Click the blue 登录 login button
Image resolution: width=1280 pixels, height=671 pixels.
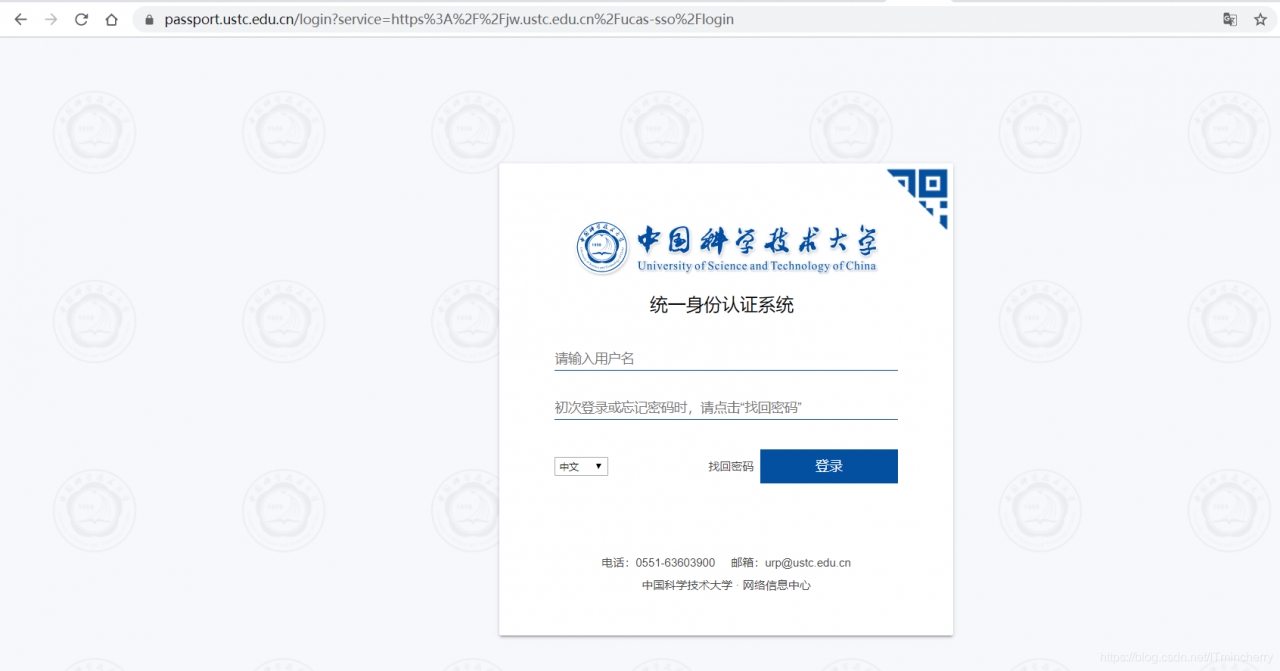point(829,466)
